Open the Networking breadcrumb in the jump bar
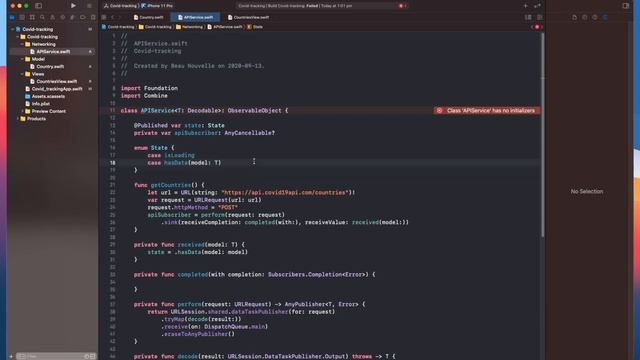The width and height of the screenshot is (640, 360). tap(189, 27)
